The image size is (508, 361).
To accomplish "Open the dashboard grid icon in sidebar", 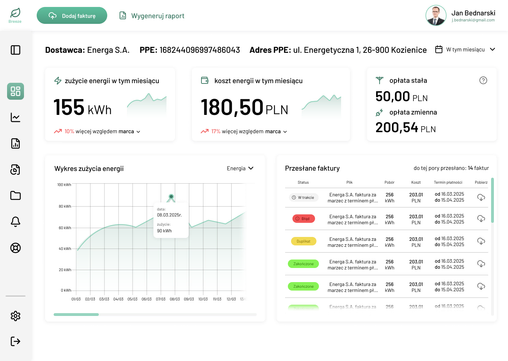I will tap(15, 91).
